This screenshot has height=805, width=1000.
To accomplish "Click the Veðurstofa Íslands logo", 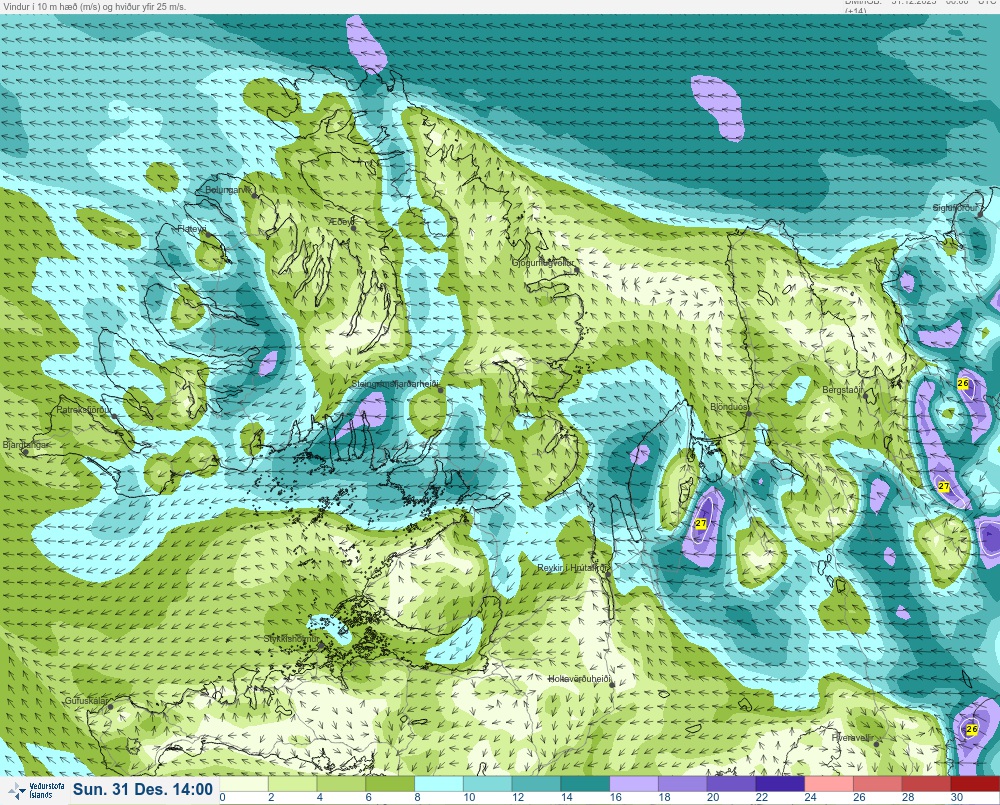I will pyautogui.click(x=36, y=790).
